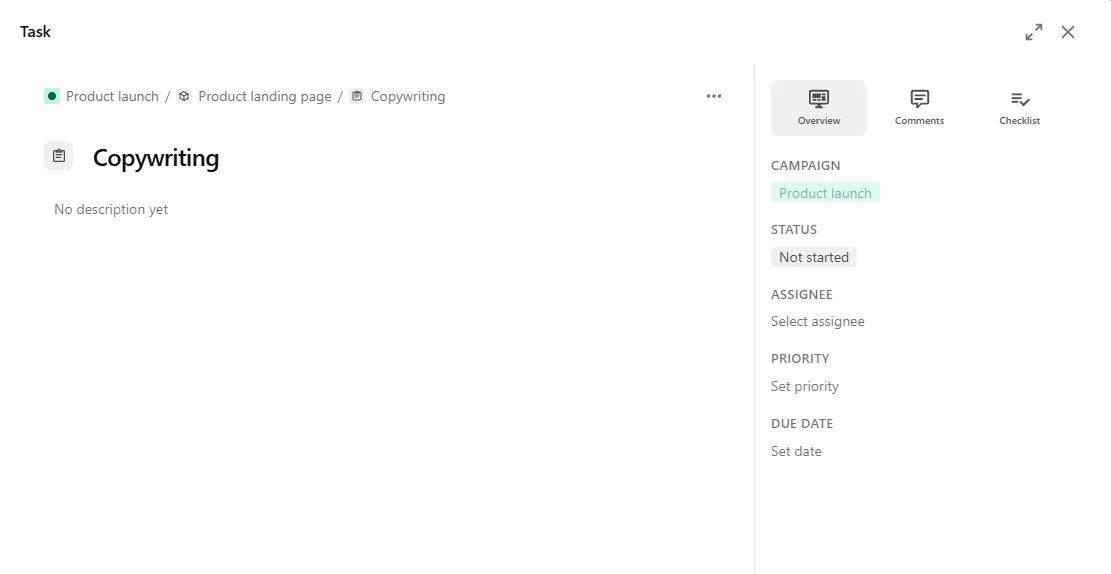Screen dimensions: 1111x574
Task: Open the three-dot more options menu
Action: [714, 96]
